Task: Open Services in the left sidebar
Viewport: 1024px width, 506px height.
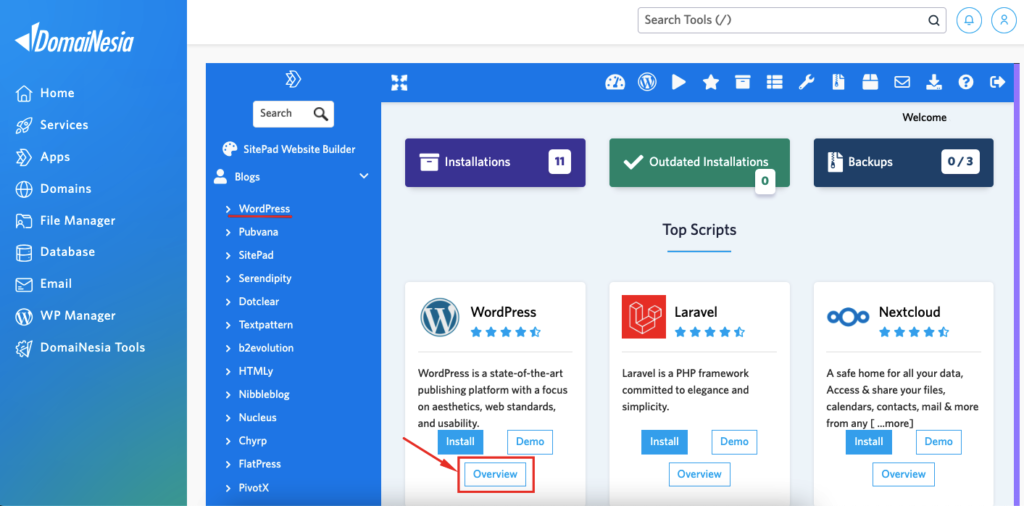Action: 52,125
